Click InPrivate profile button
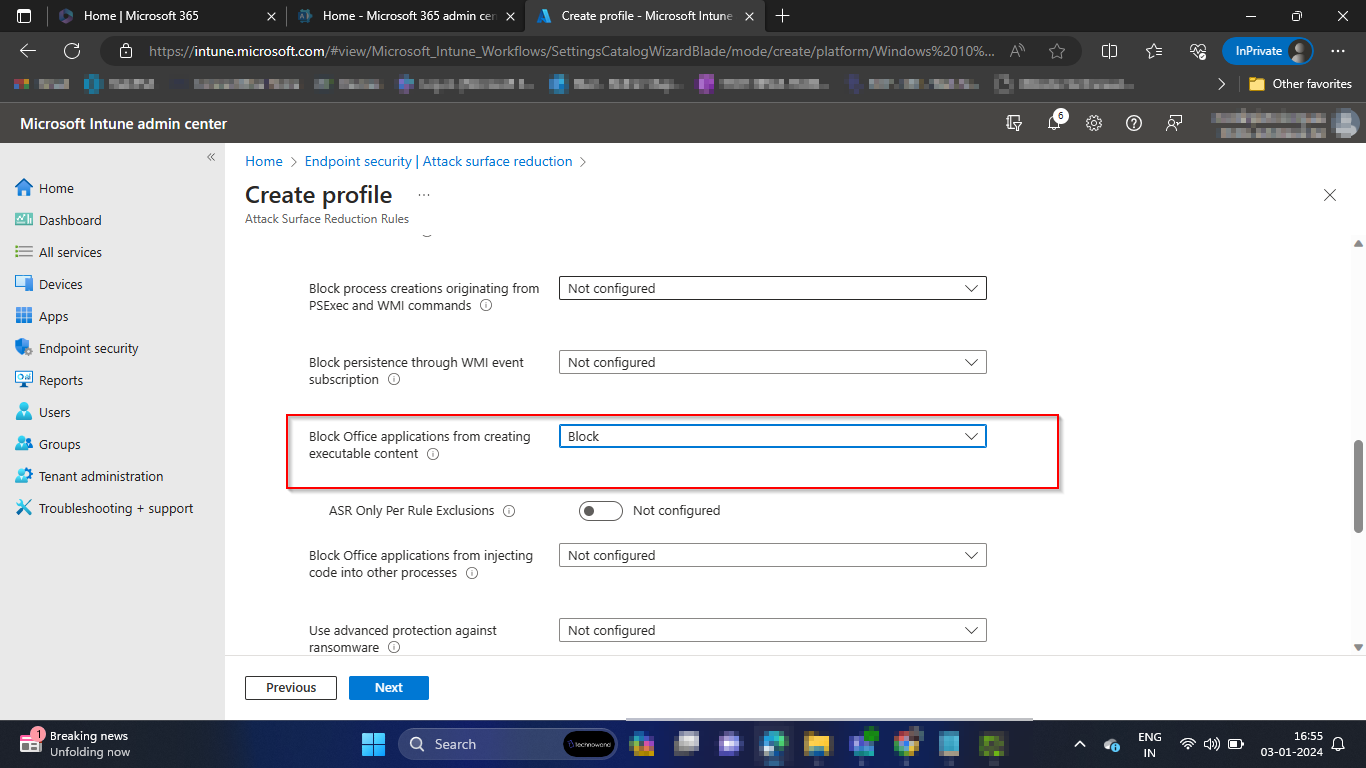This screenshot has width=1366, height=768. point(1267,51)
